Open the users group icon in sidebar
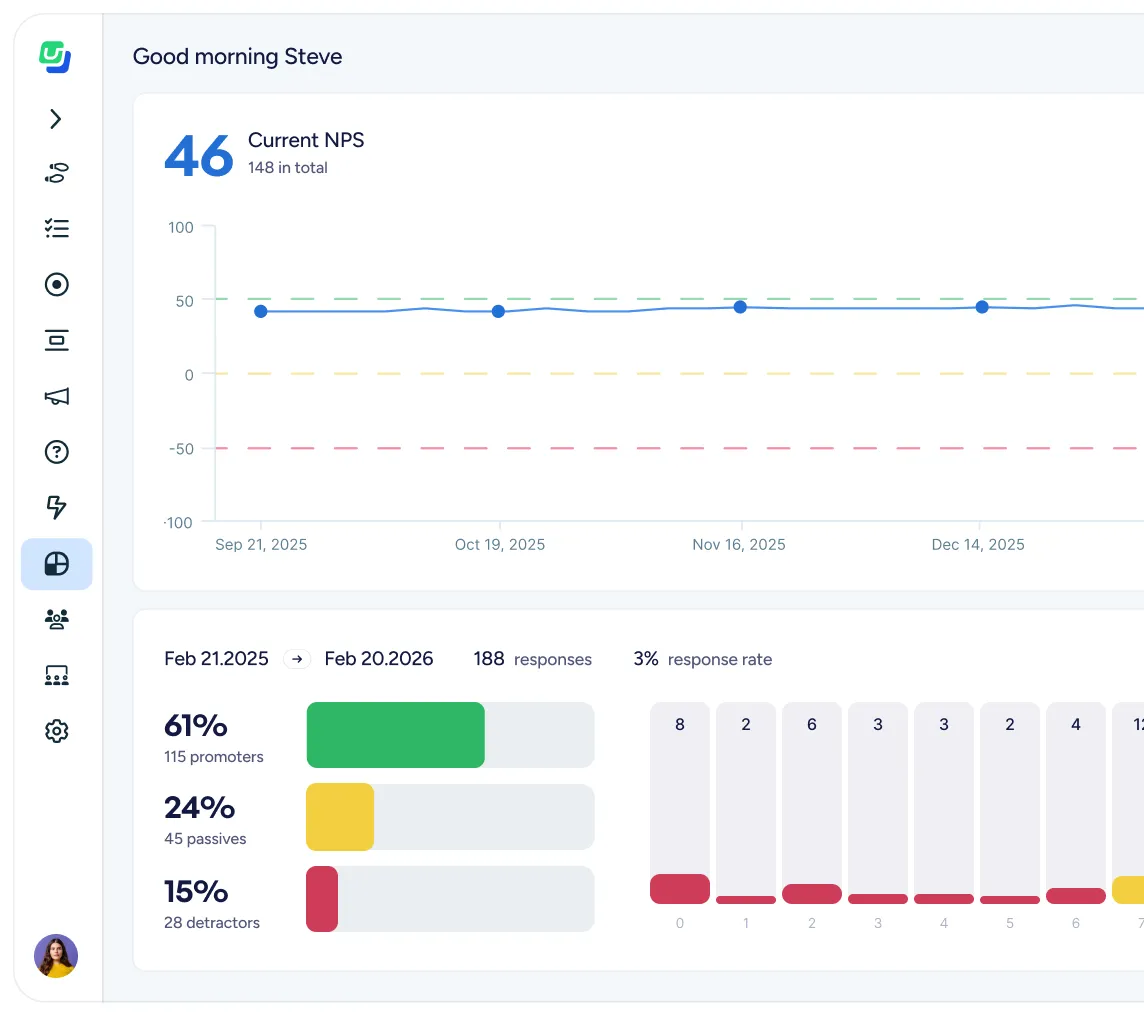The width and height of the screenshot is (1144, 1016). pyautogui.click(x=56, y=619)
